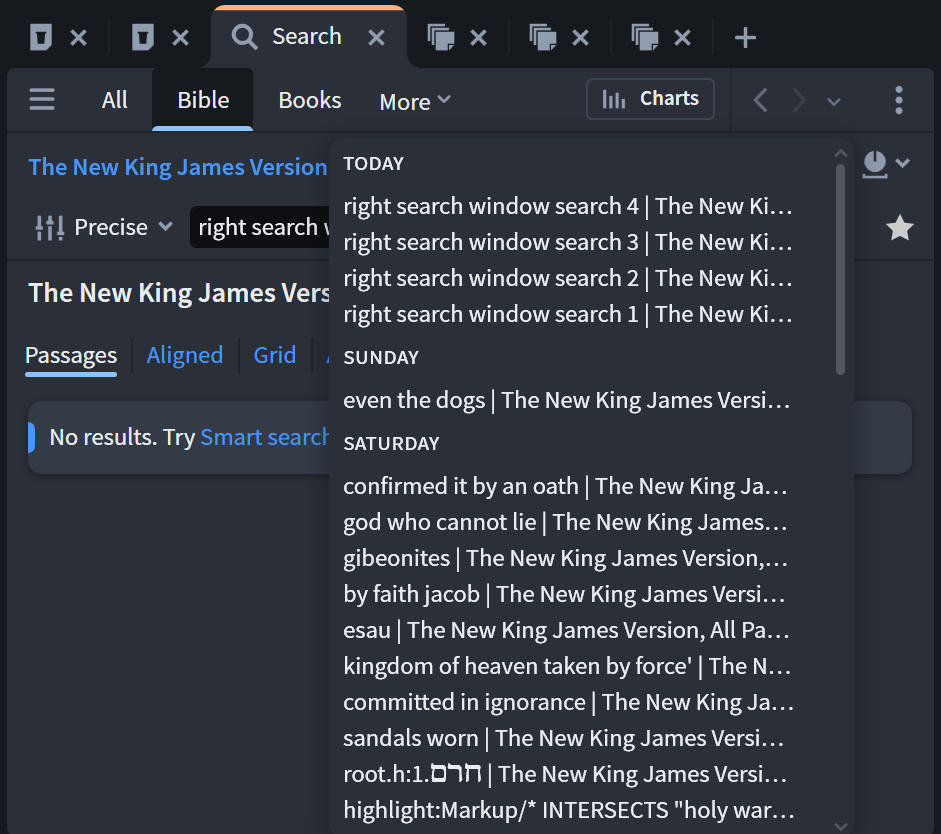Close the Search tab
This screenshot has width=941, height=834.
click(376, 38)
